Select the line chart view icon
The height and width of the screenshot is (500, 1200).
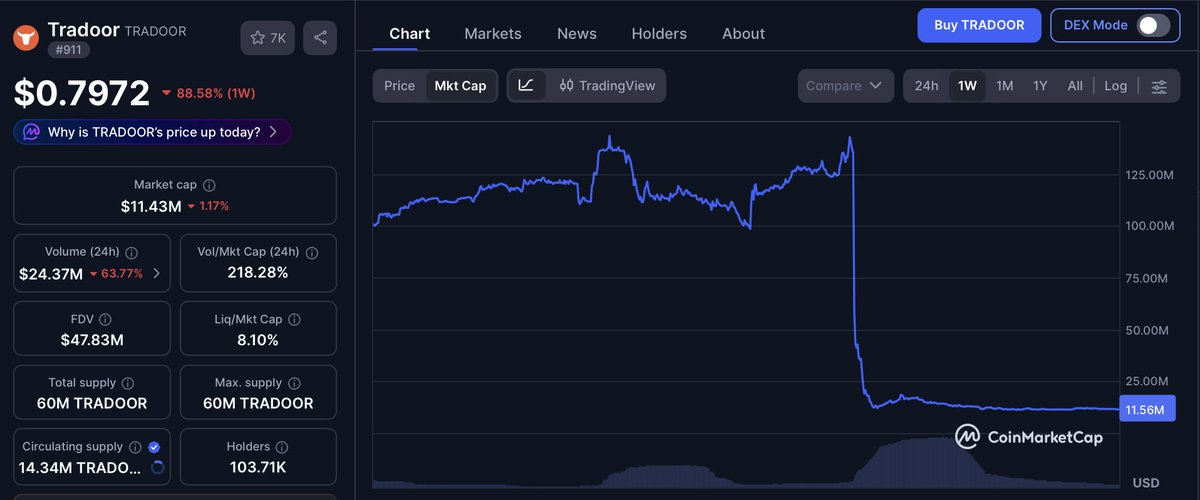tap(526, 86)
